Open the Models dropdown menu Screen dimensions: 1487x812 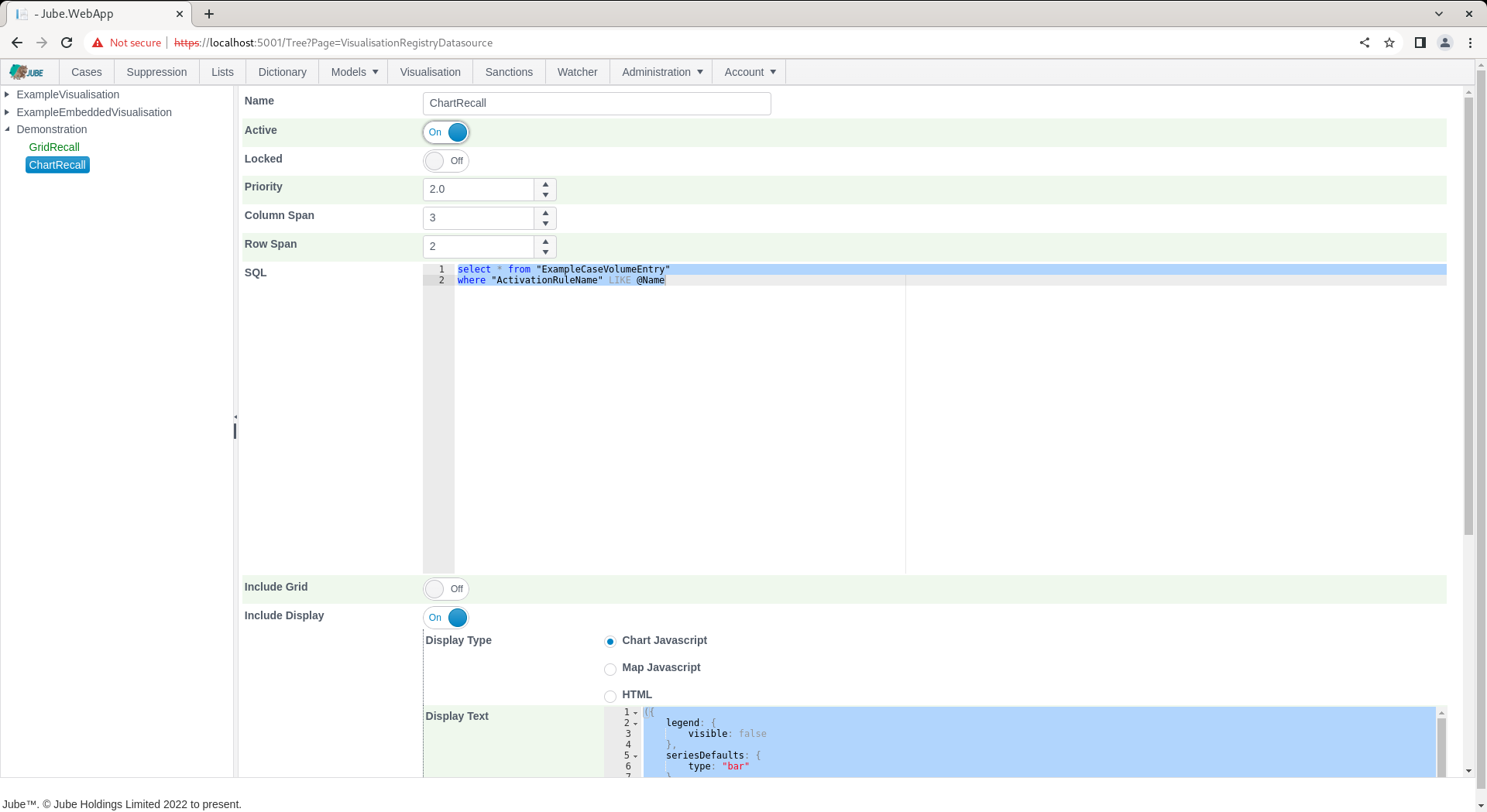point(355,72)
